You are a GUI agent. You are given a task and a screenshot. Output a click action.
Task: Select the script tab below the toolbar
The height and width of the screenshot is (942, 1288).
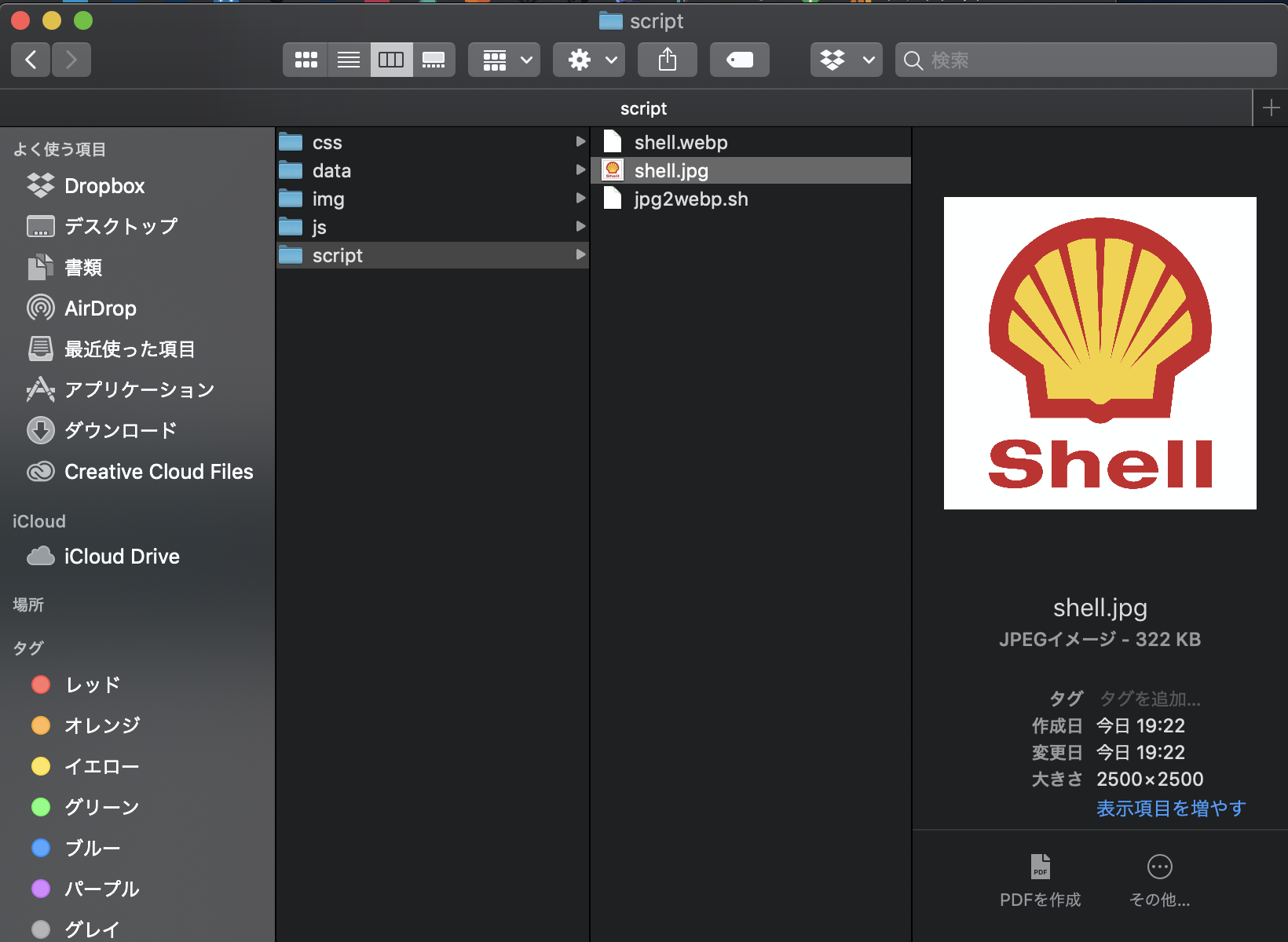coord(643,108)
